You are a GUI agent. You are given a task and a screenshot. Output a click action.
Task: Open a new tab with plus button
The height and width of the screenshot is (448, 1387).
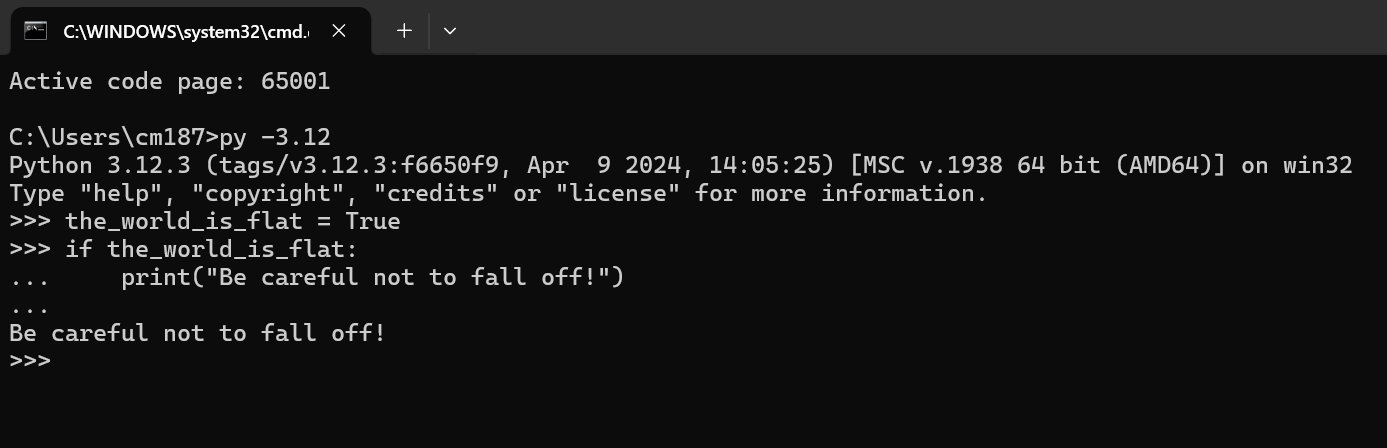(404, 30)
